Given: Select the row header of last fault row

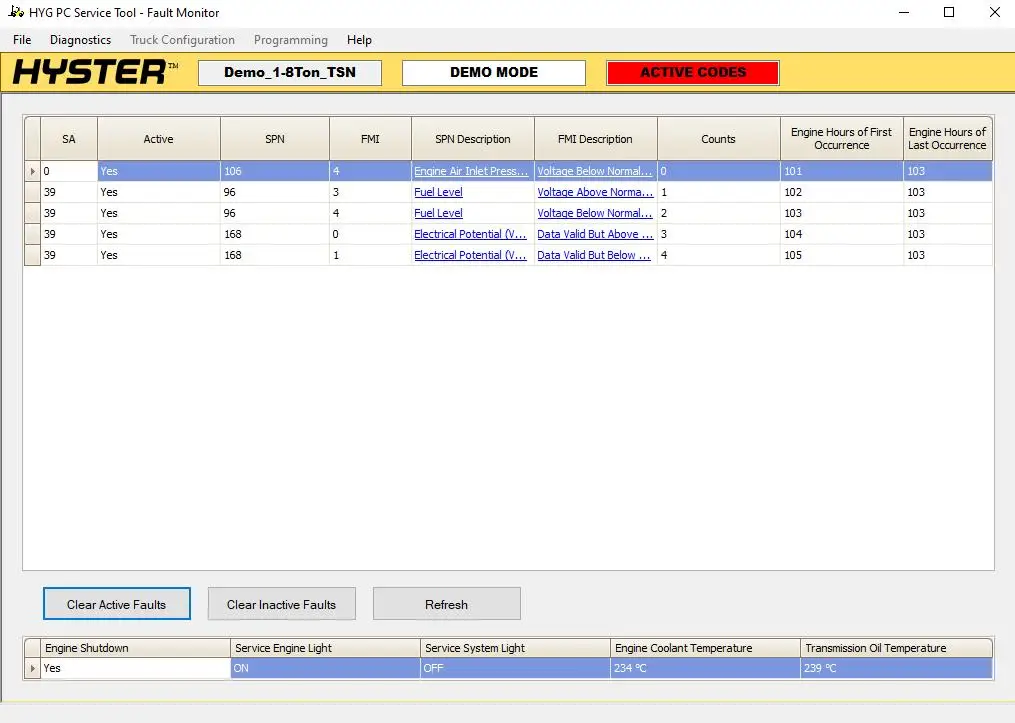Looking at the screenshot, I should [32, 255].
